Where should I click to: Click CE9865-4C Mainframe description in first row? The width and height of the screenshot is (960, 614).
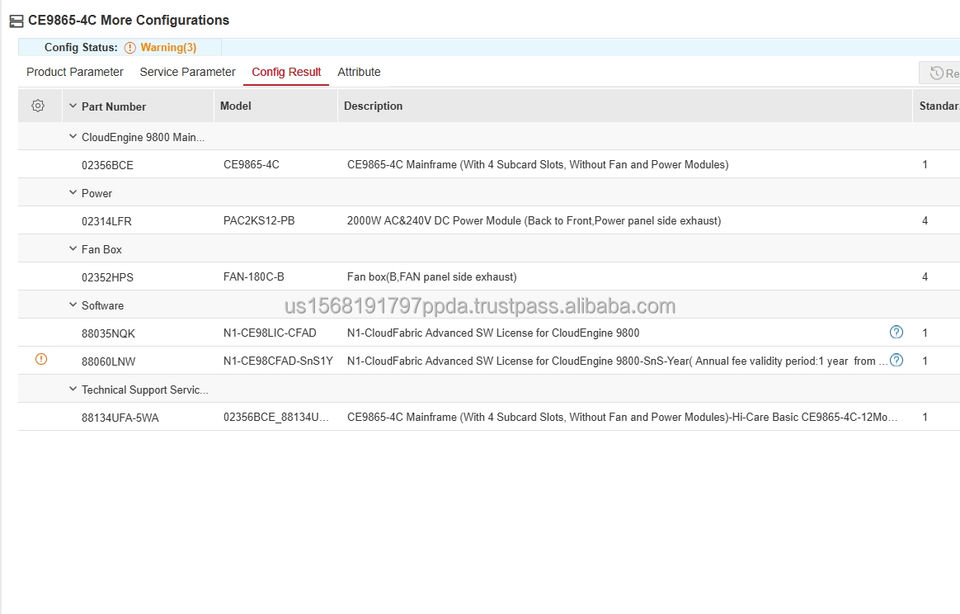coord(538,165)
